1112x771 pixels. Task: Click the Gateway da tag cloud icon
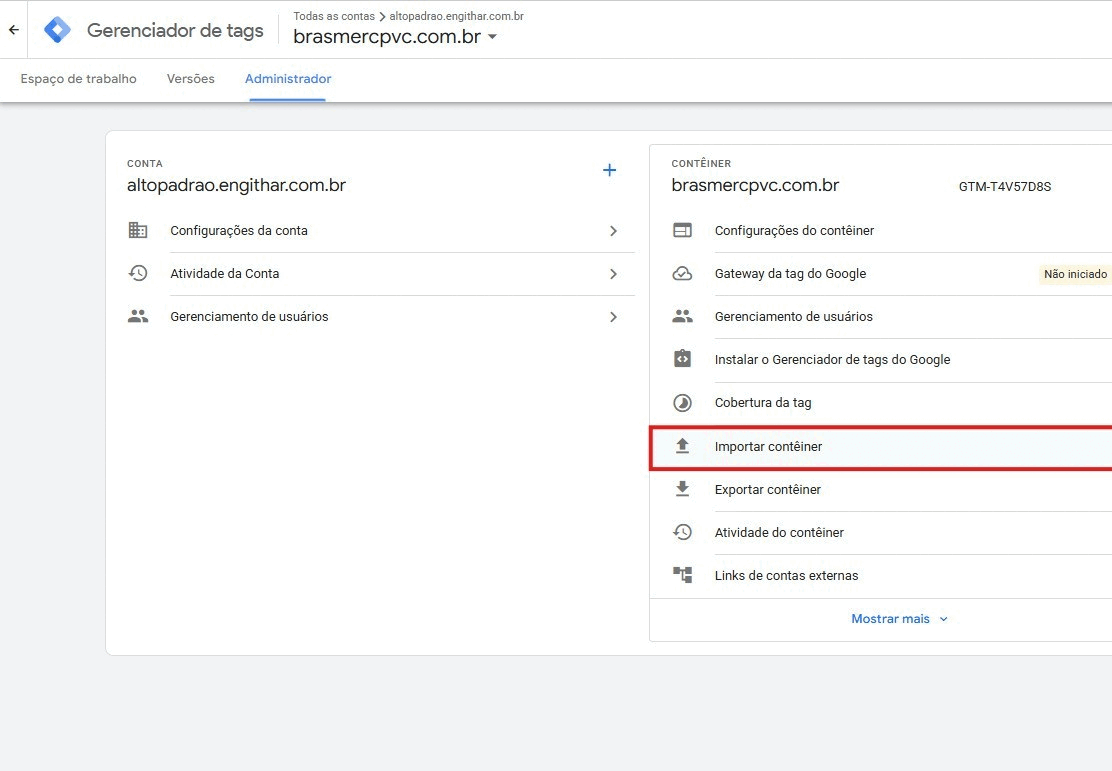[x=683, y=274]
